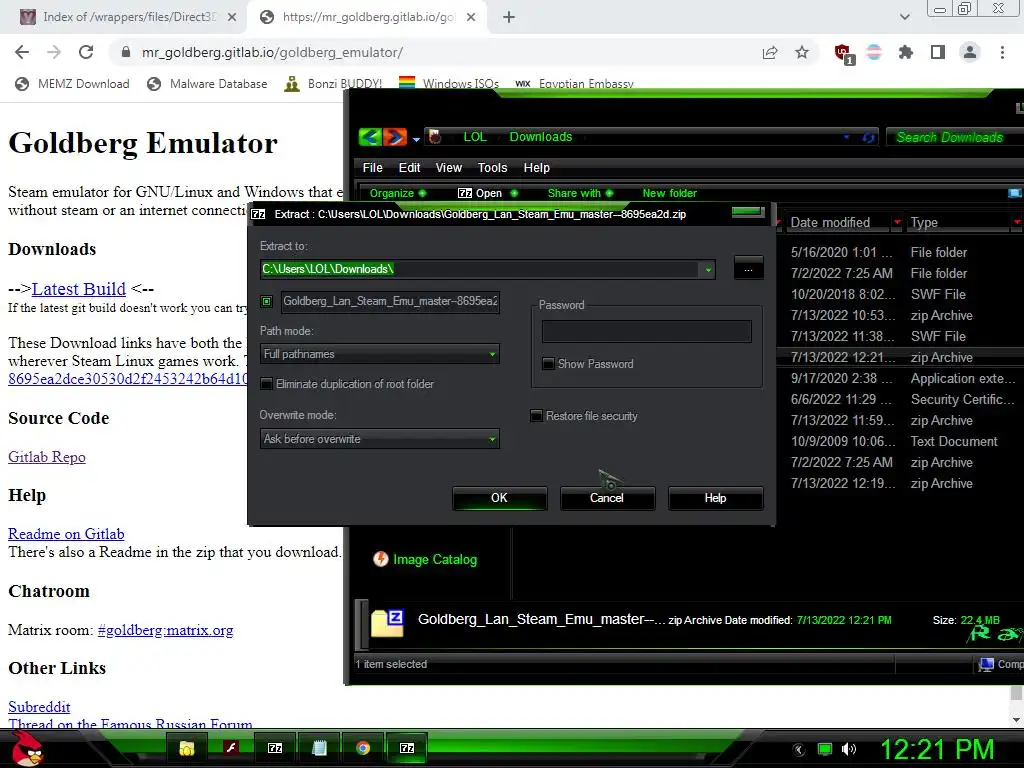Toggle the browser side panel icon
Image resolution: width=1024 pixels, height=768 pixels.
point(938,52)
